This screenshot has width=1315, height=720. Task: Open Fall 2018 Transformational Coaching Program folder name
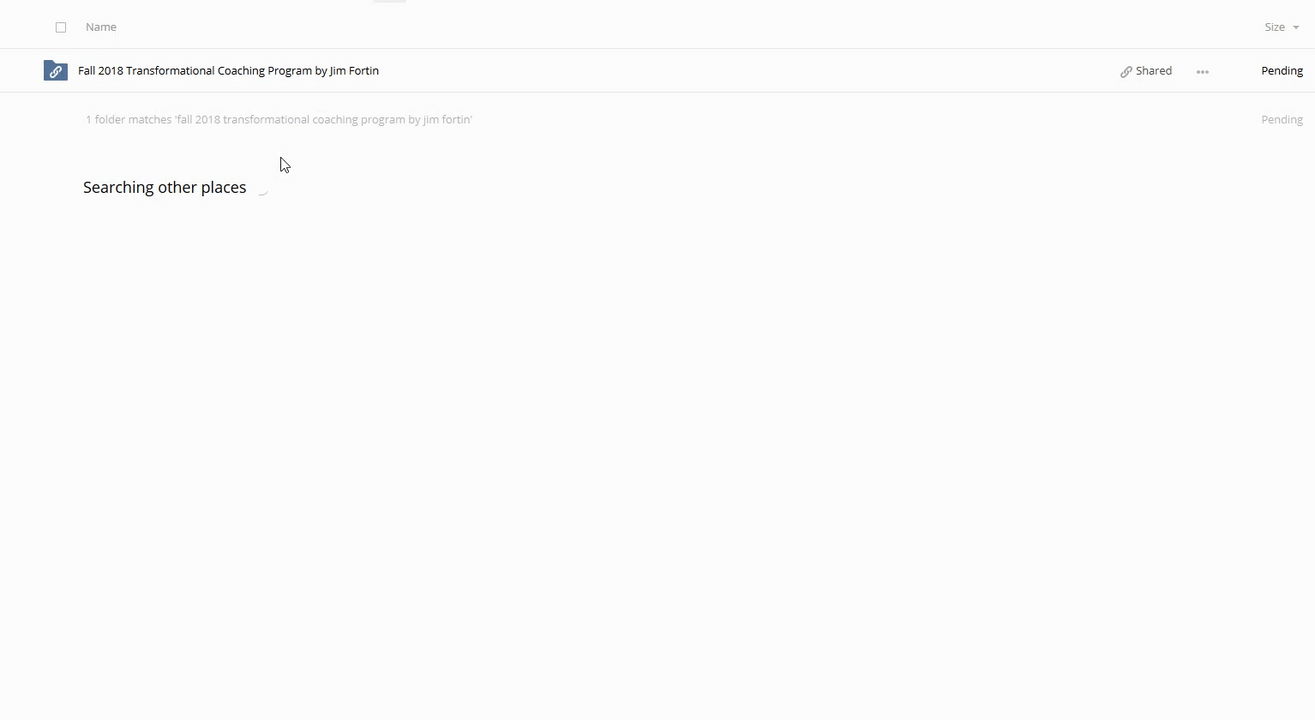click(228, 71)
